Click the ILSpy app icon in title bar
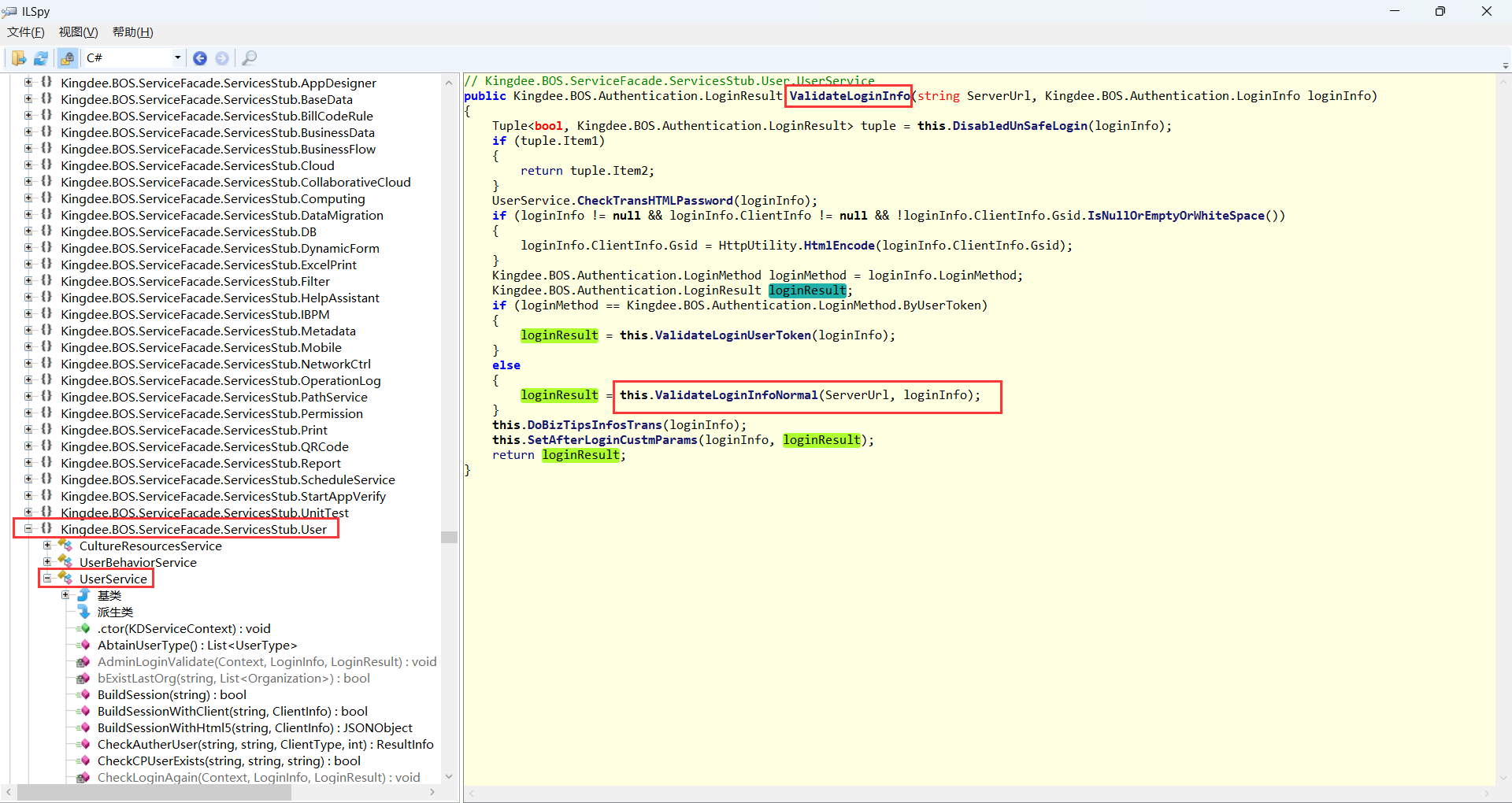The height and width of the screenshot is (803, 1512). coord(9,12)
